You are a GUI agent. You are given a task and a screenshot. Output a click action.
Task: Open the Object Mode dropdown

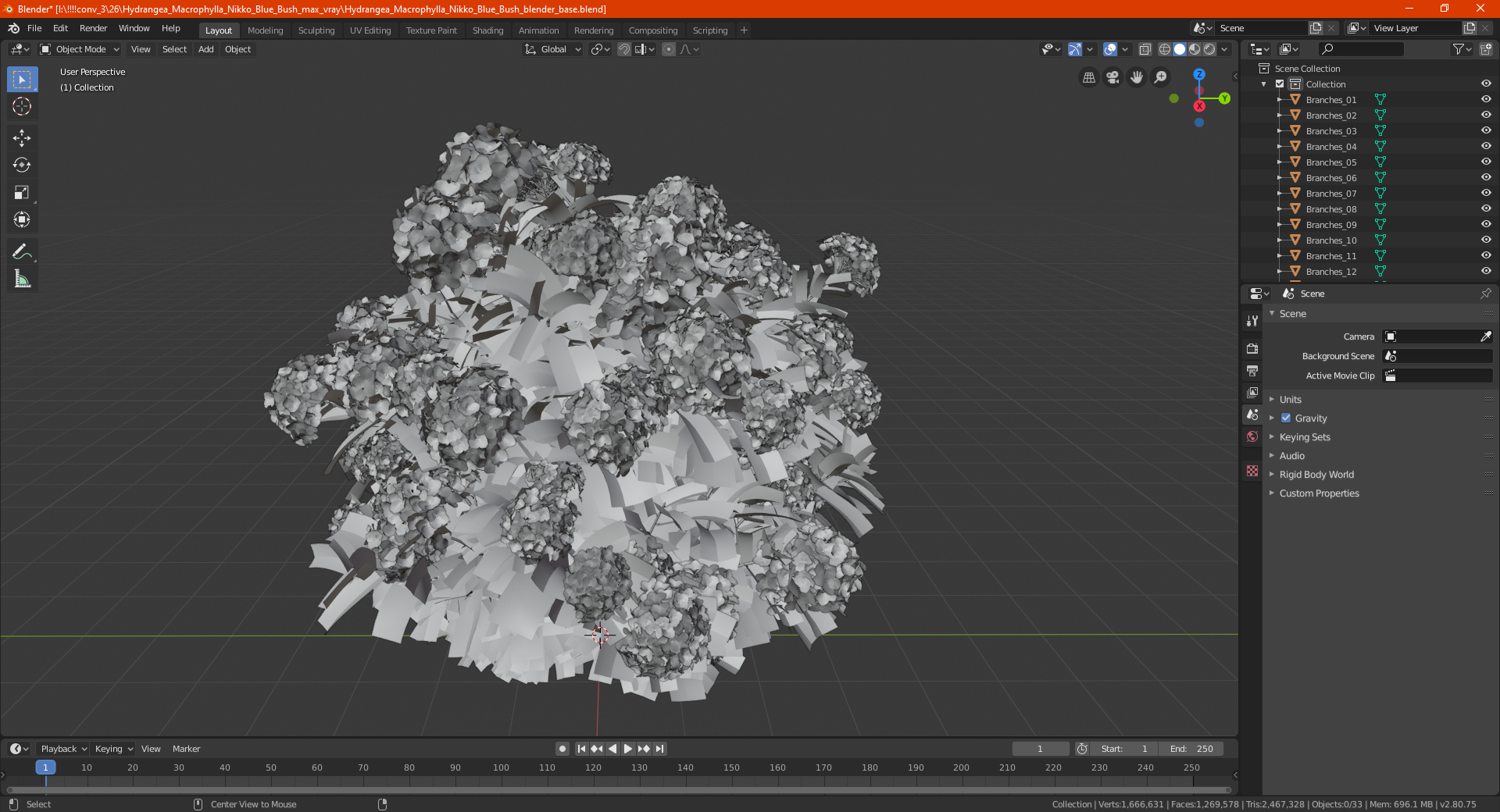click(79, 49)
